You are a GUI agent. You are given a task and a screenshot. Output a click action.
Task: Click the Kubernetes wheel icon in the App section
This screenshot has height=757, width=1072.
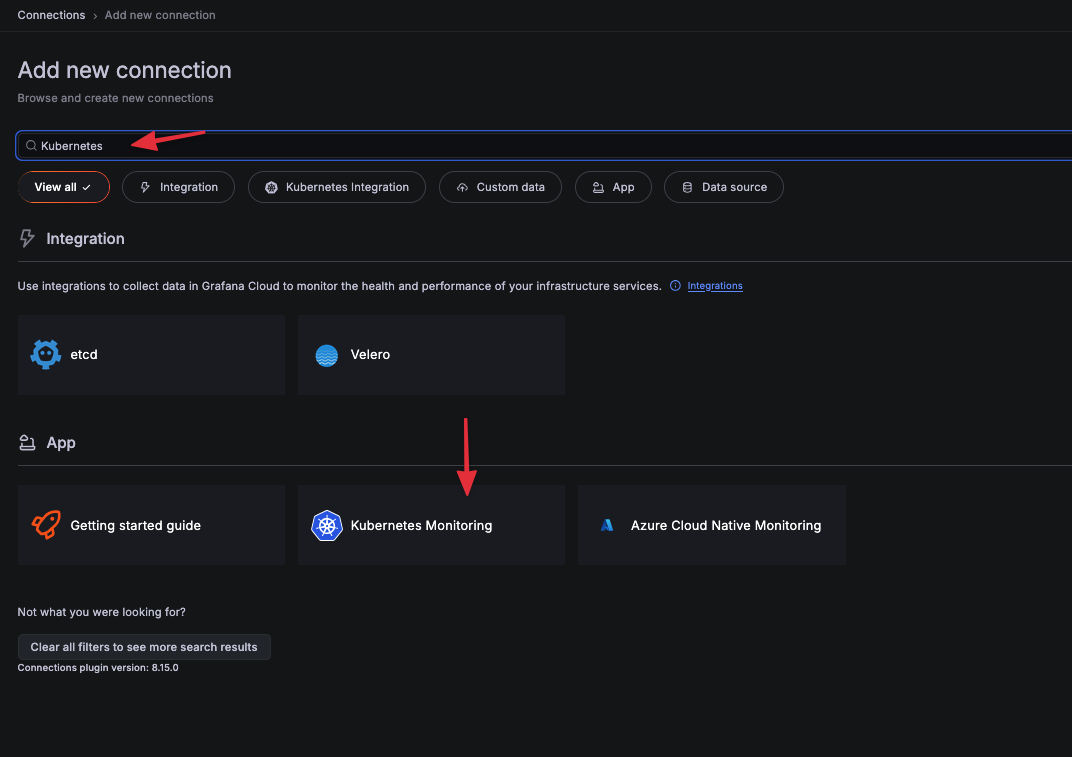(326, 525)
